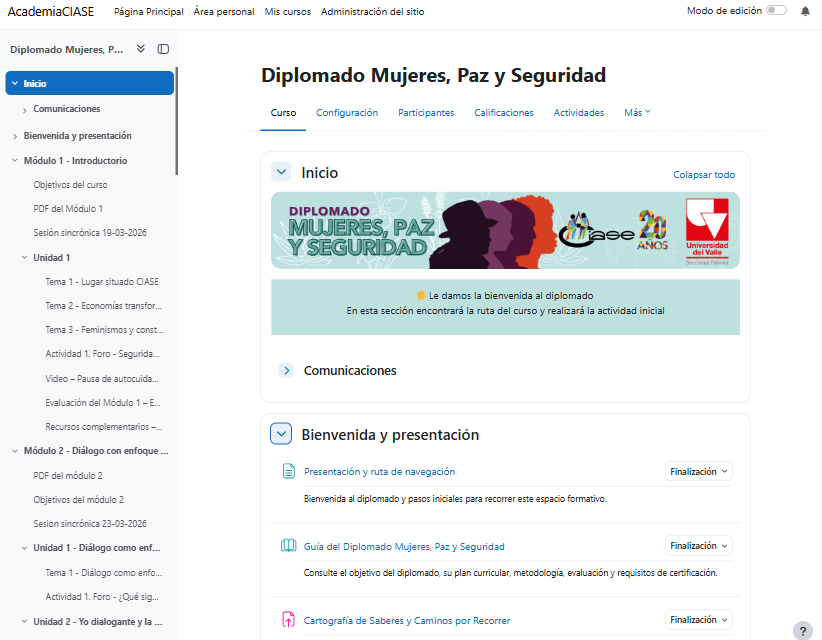The height and width of the screenshot is (640, 822).
Task: Expand Comunicaciones chevron in course index
Action: (25, 110)
